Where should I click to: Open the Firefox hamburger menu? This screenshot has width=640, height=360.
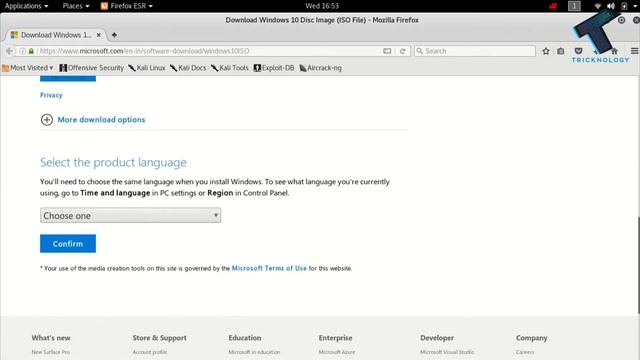point(634,51)
